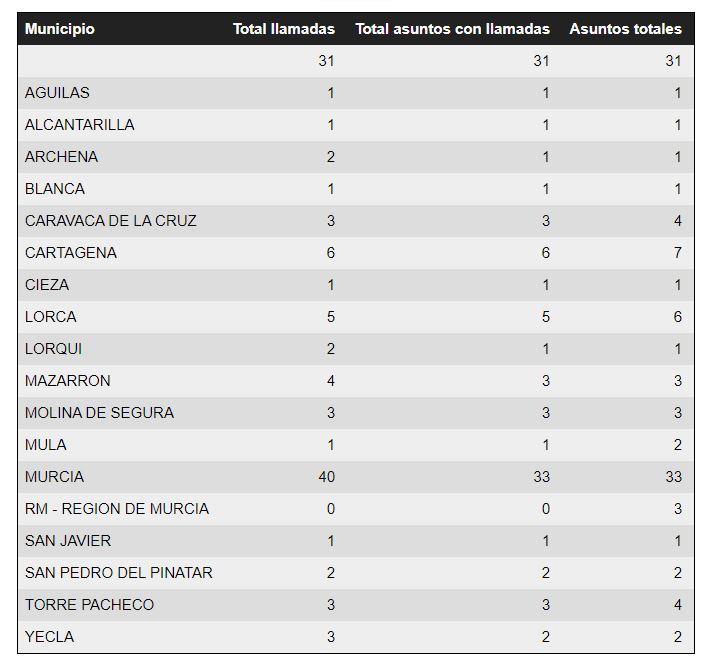The height and width of the screenshot is (672, 722).
Task: Click the YECLA row label
Action: coord(49,637)
